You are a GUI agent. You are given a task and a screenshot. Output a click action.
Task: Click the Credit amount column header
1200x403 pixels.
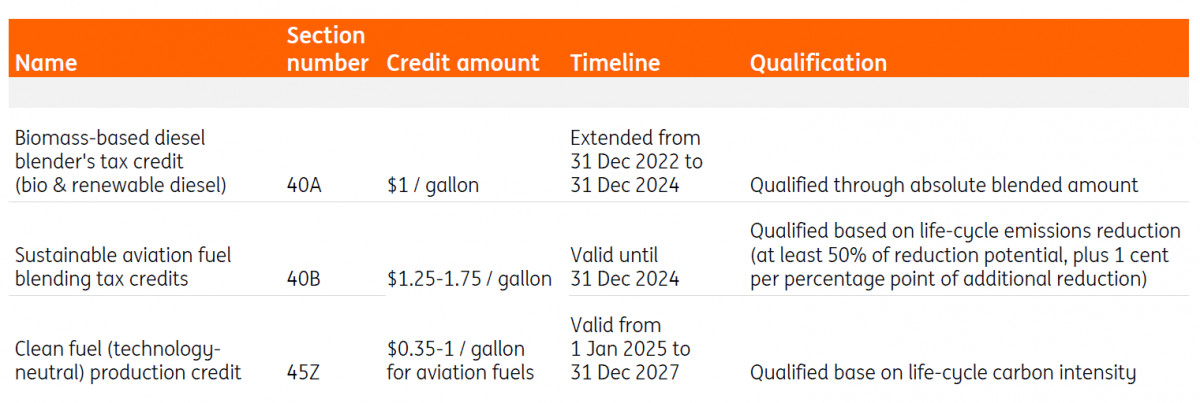[463, 62]
